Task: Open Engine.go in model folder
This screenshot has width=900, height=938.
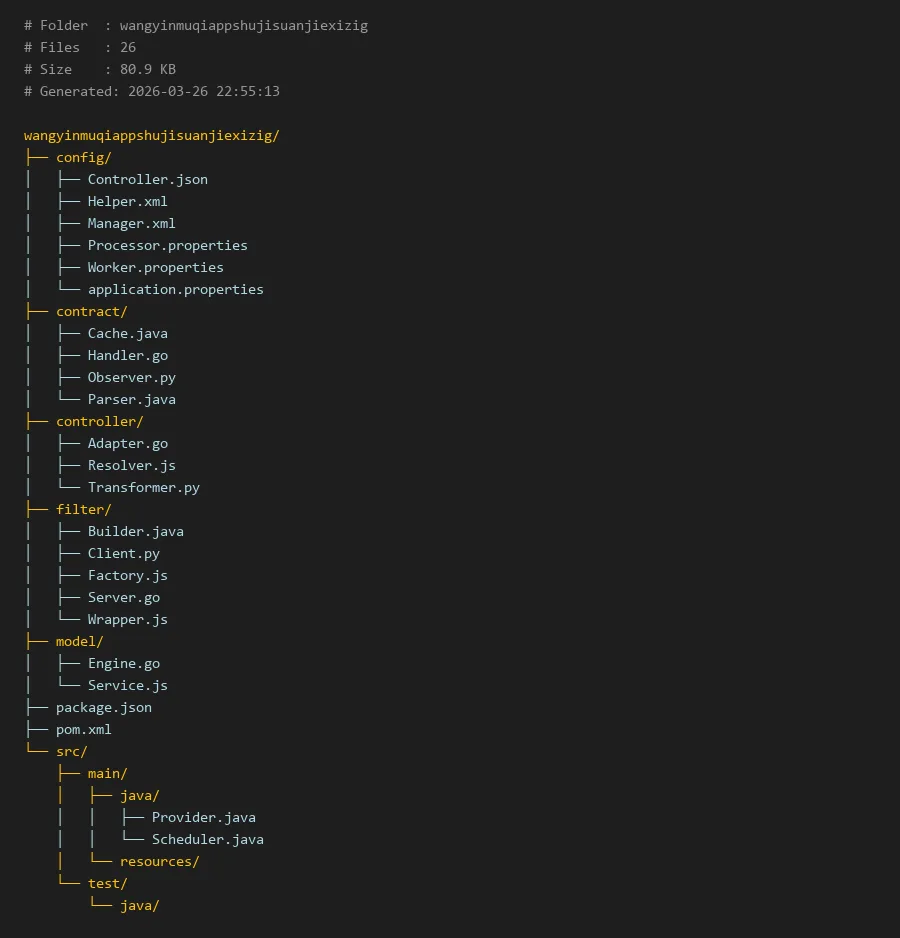Action: click(x=123, y=663)
